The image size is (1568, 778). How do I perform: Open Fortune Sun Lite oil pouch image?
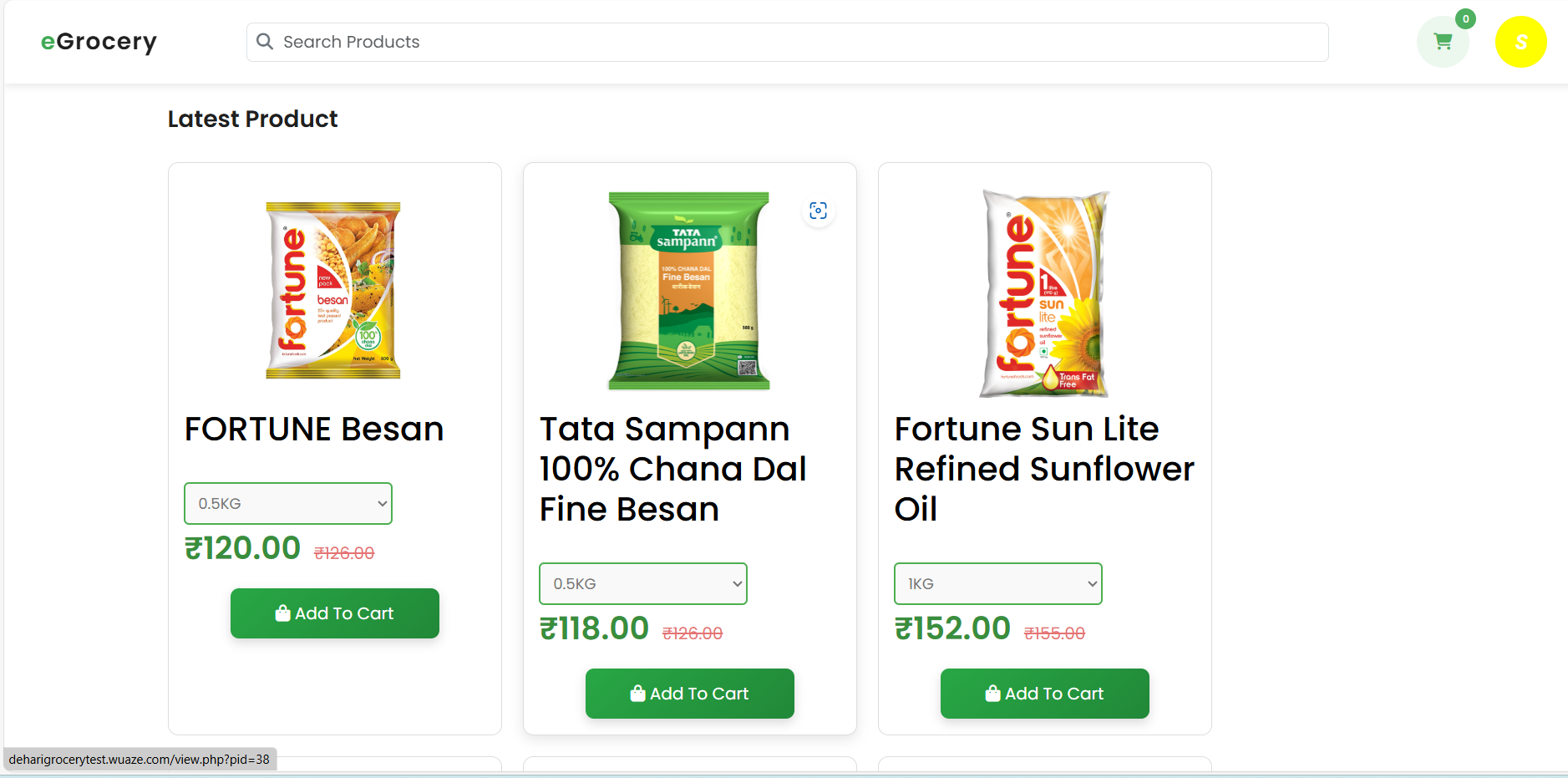1045,292
